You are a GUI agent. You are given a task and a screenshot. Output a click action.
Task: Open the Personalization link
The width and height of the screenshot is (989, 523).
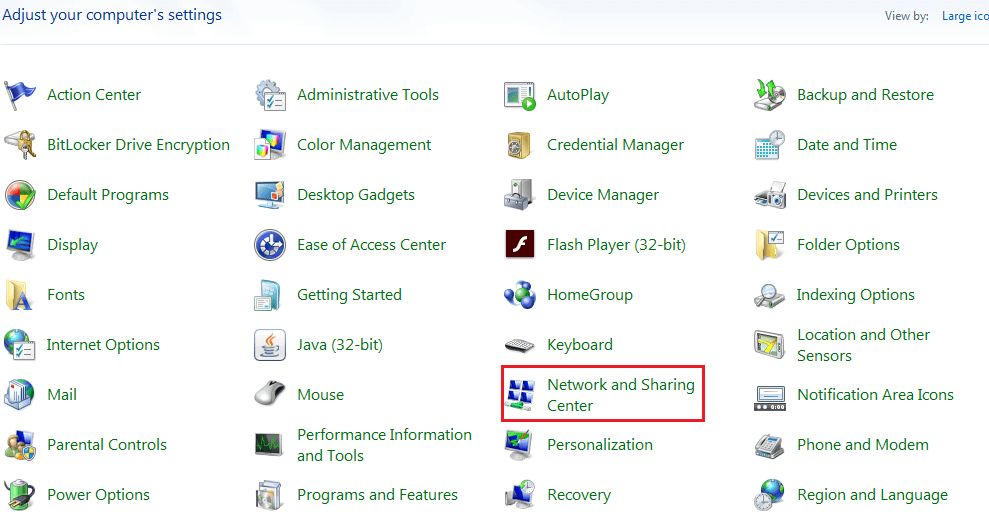point(600,445)
